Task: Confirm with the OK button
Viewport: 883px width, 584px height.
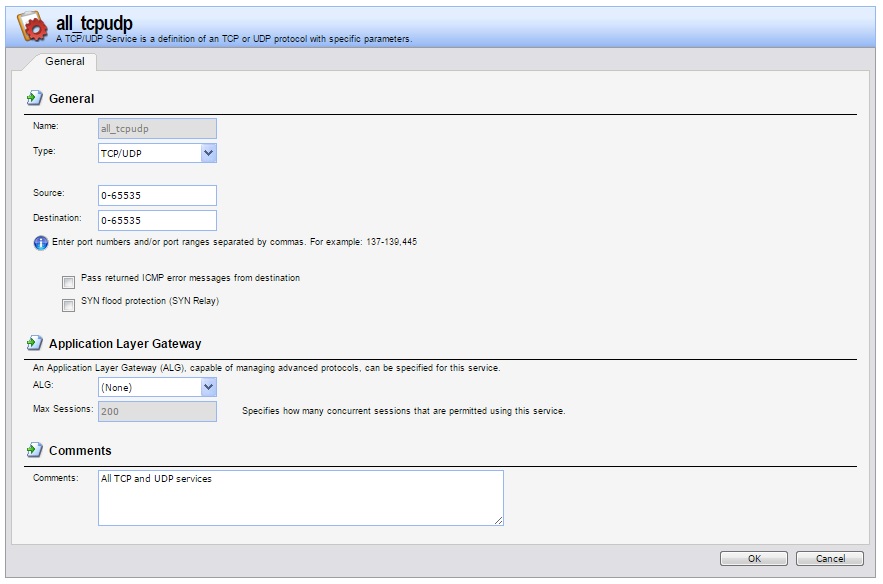Action: pyautogui.click(x=753, y=558)
